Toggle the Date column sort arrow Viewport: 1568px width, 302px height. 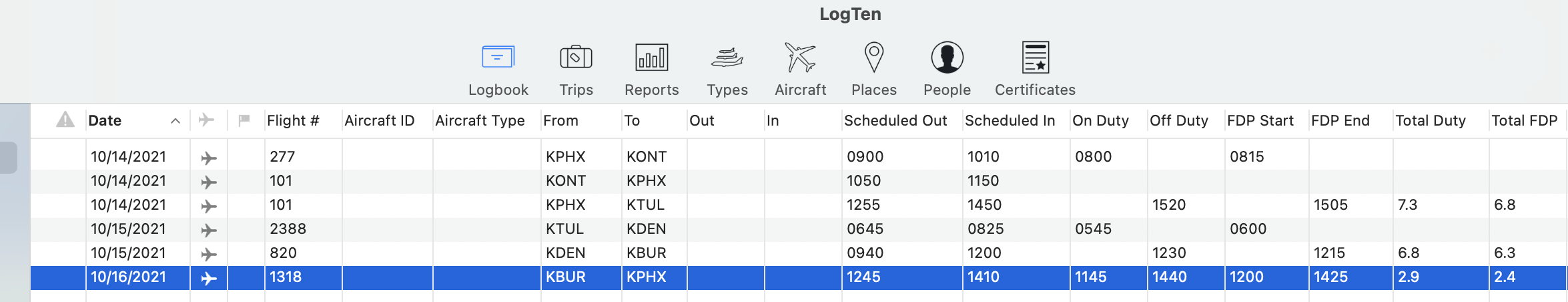tap(175, 121)
